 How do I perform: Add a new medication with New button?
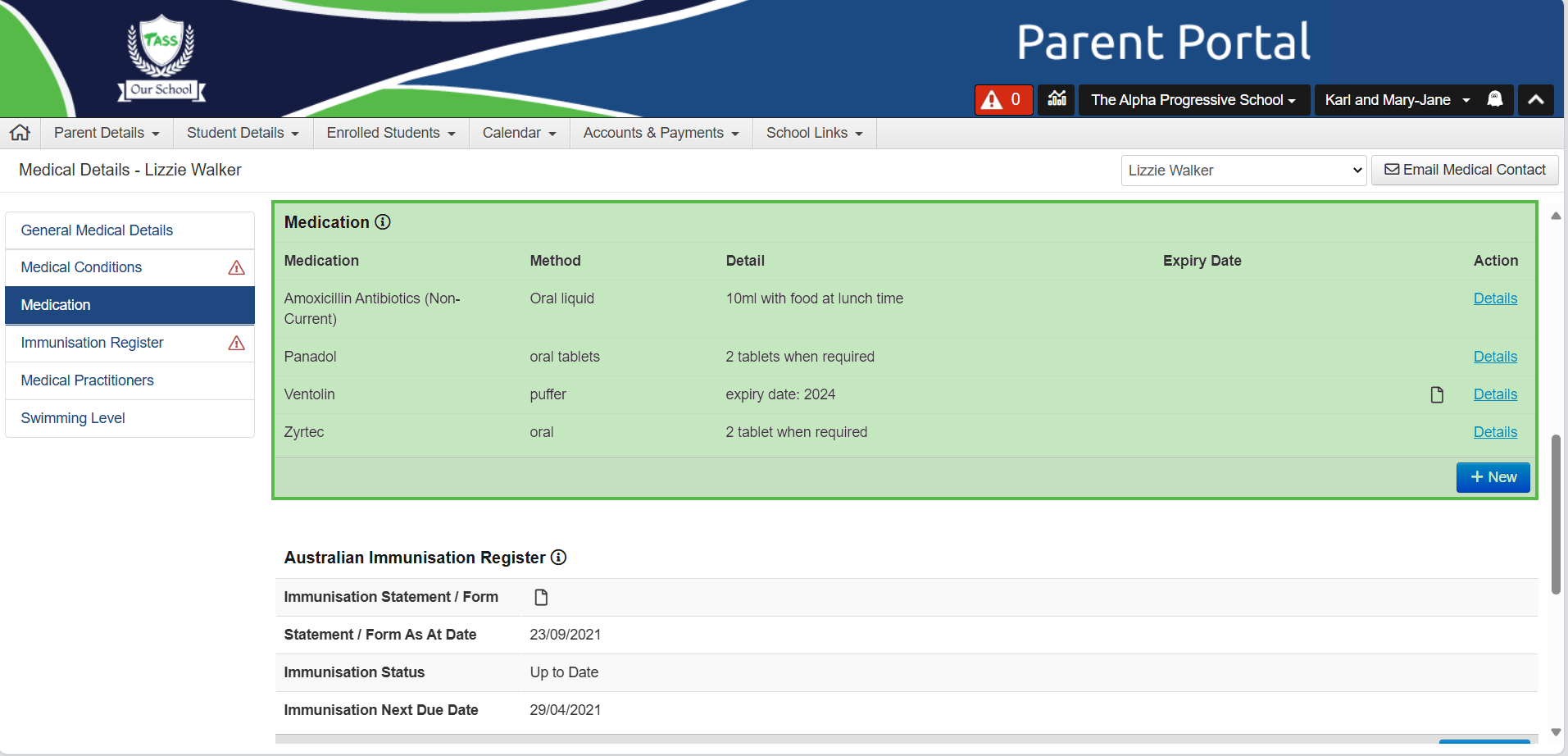pyautogui.click(x=1493, y=477)
